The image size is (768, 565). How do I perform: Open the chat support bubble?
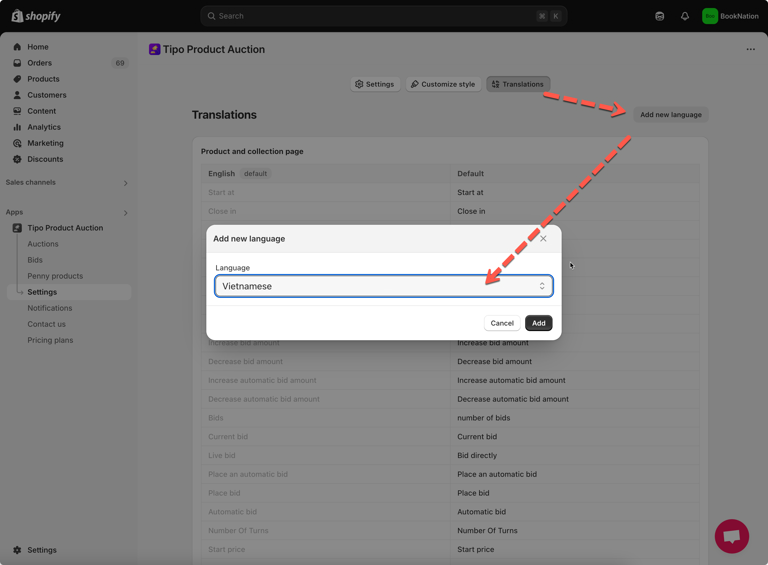731,536
